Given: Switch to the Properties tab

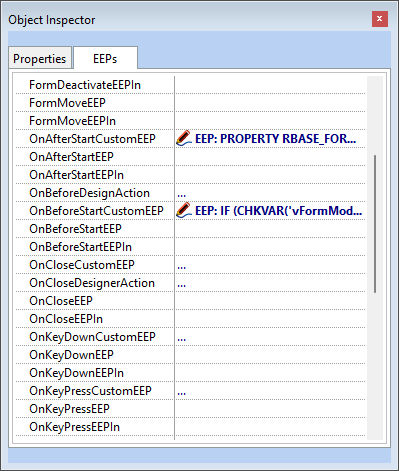Looking at the screenshot, I should (40, 59).
